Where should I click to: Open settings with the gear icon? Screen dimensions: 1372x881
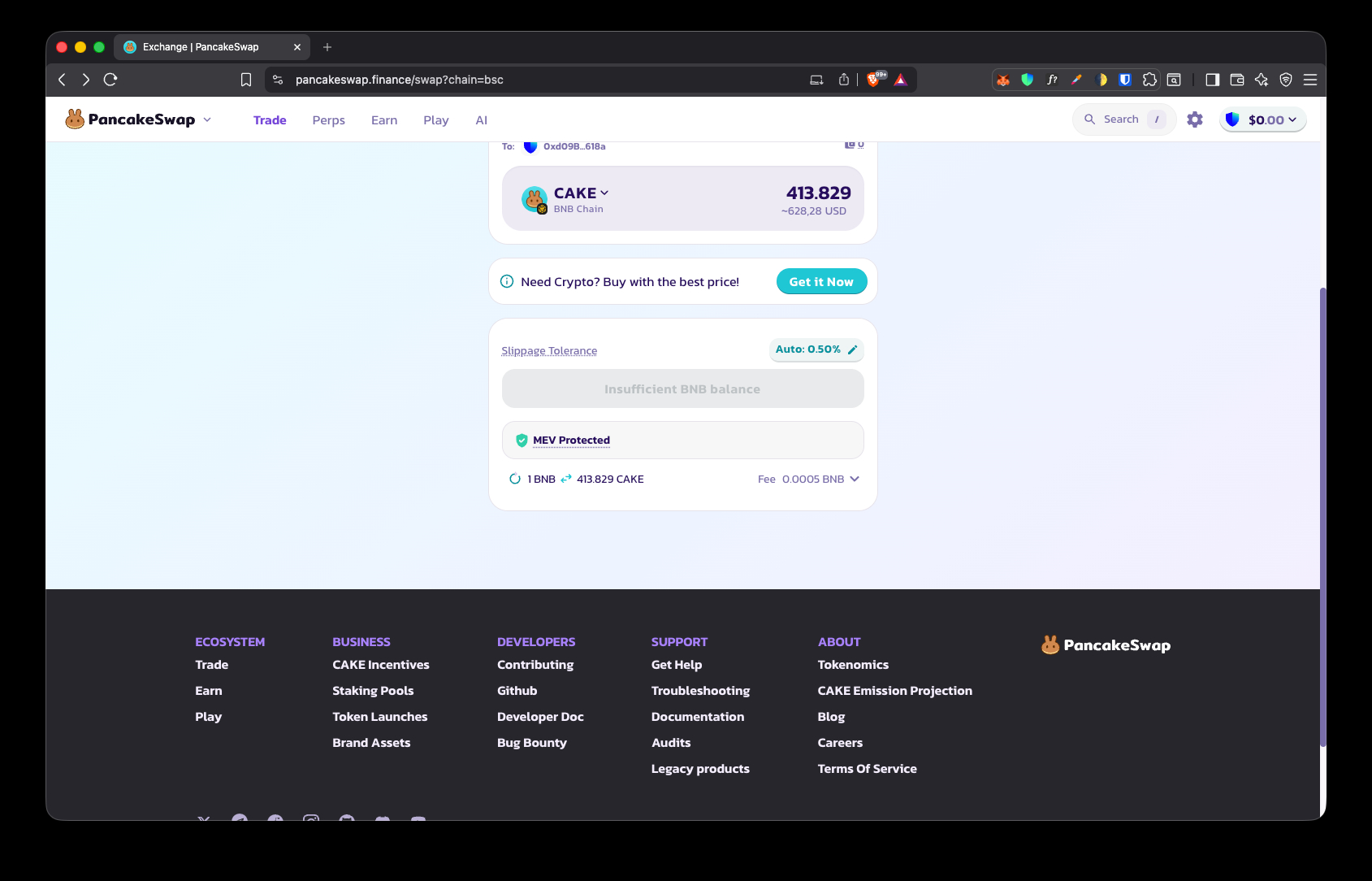[x=1195, y=119]
